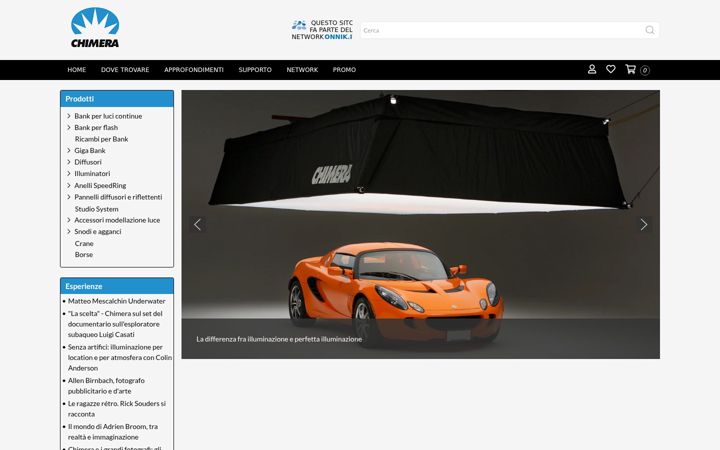Open the APPROFONDIMENTI menu

(194, 70)
